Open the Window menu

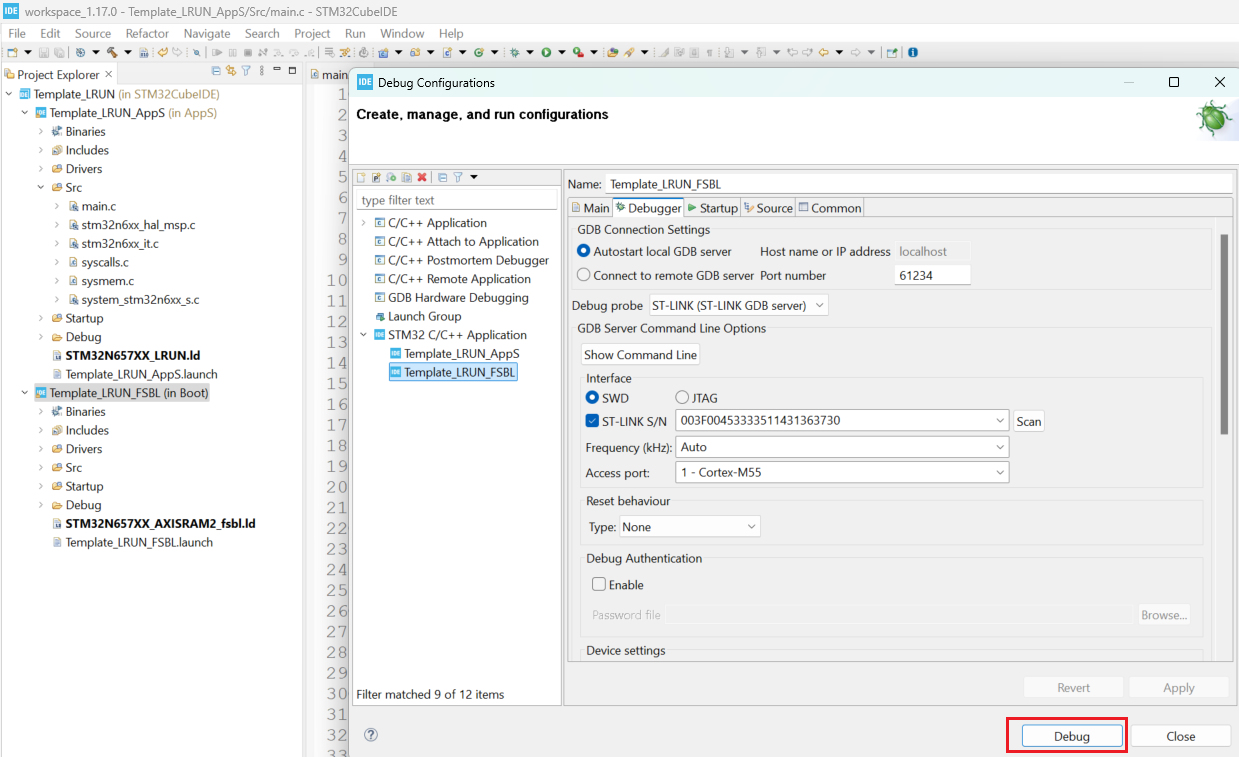[402, 33]
